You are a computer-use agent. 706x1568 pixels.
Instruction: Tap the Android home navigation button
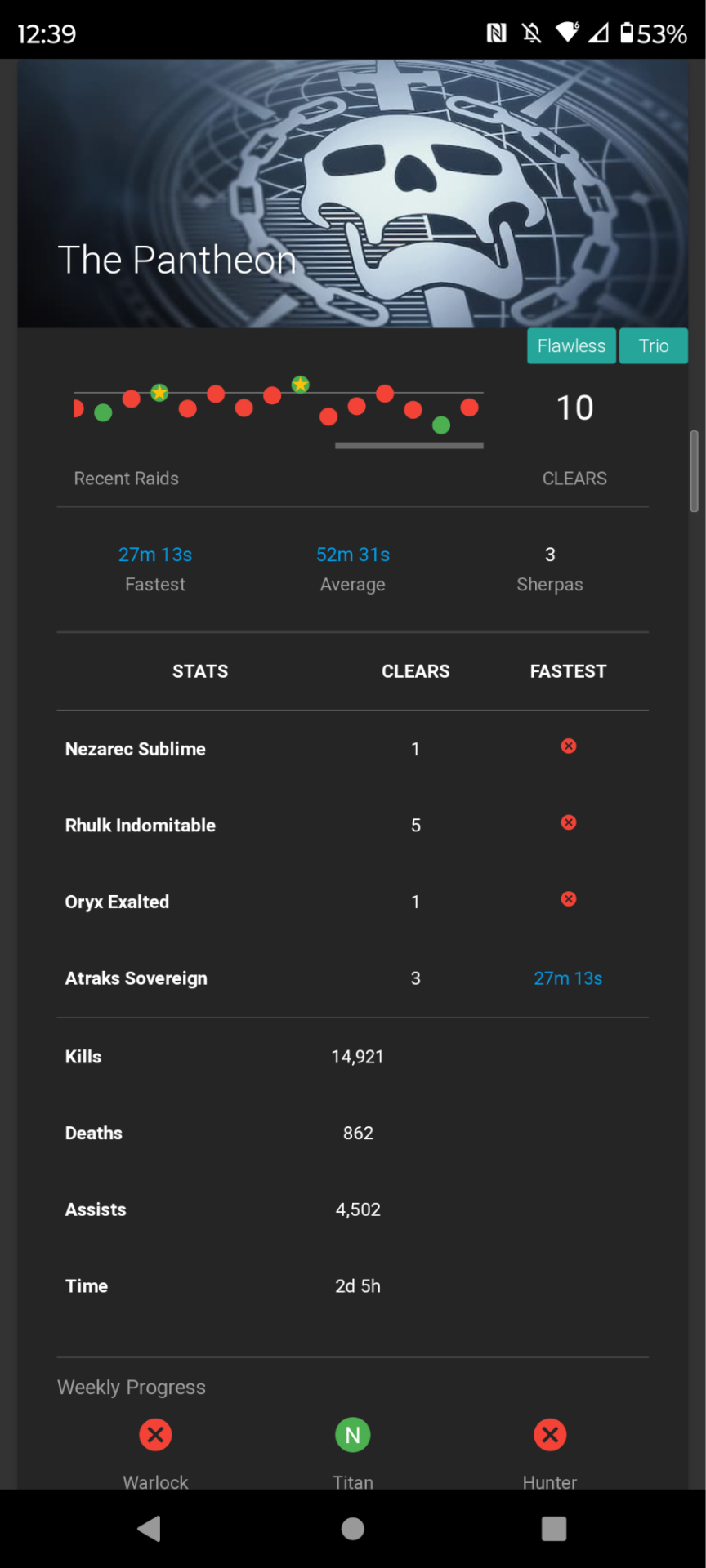coord(353,1529)
